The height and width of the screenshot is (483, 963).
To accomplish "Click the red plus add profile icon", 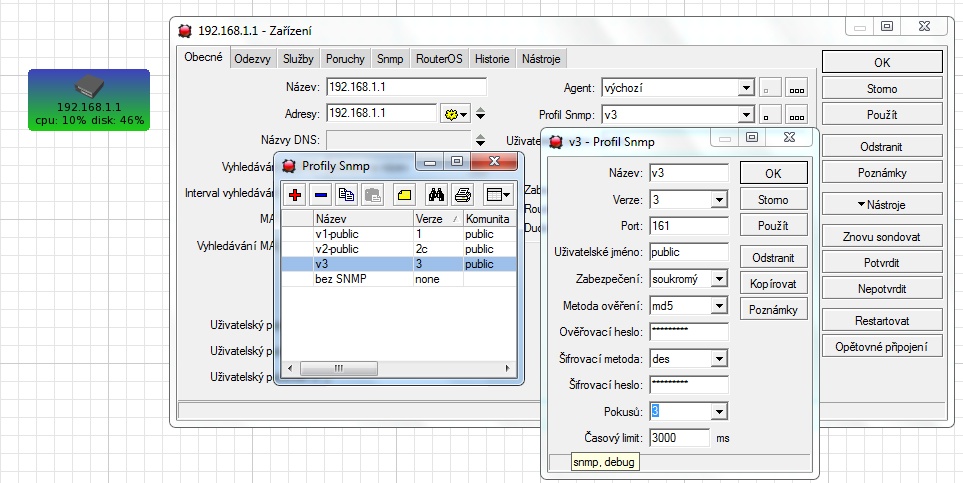I will tap(295, 195).
